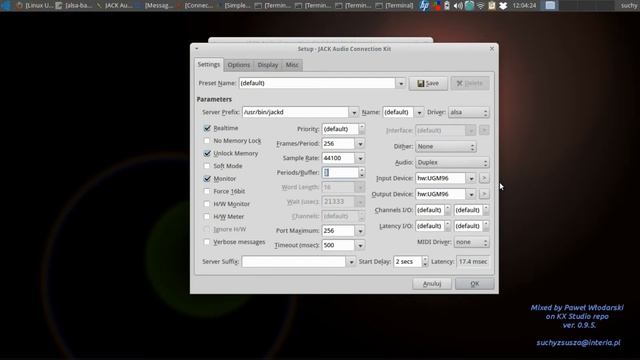Viewport: 640px width, 360px height.
Task: Open the Setup dialog's window menu arrow
Action: coord(197,49)
